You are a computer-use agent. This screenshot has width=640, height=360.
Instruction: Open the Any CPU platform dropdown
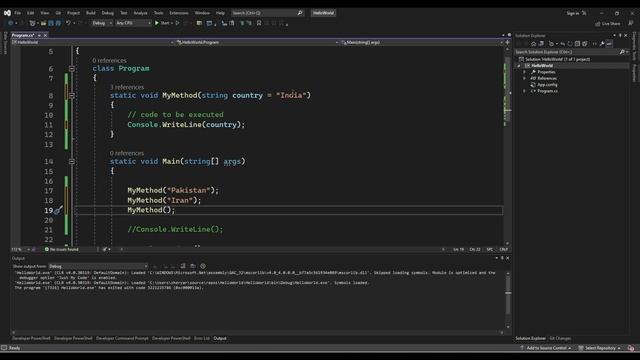click(x=133, y=23)
